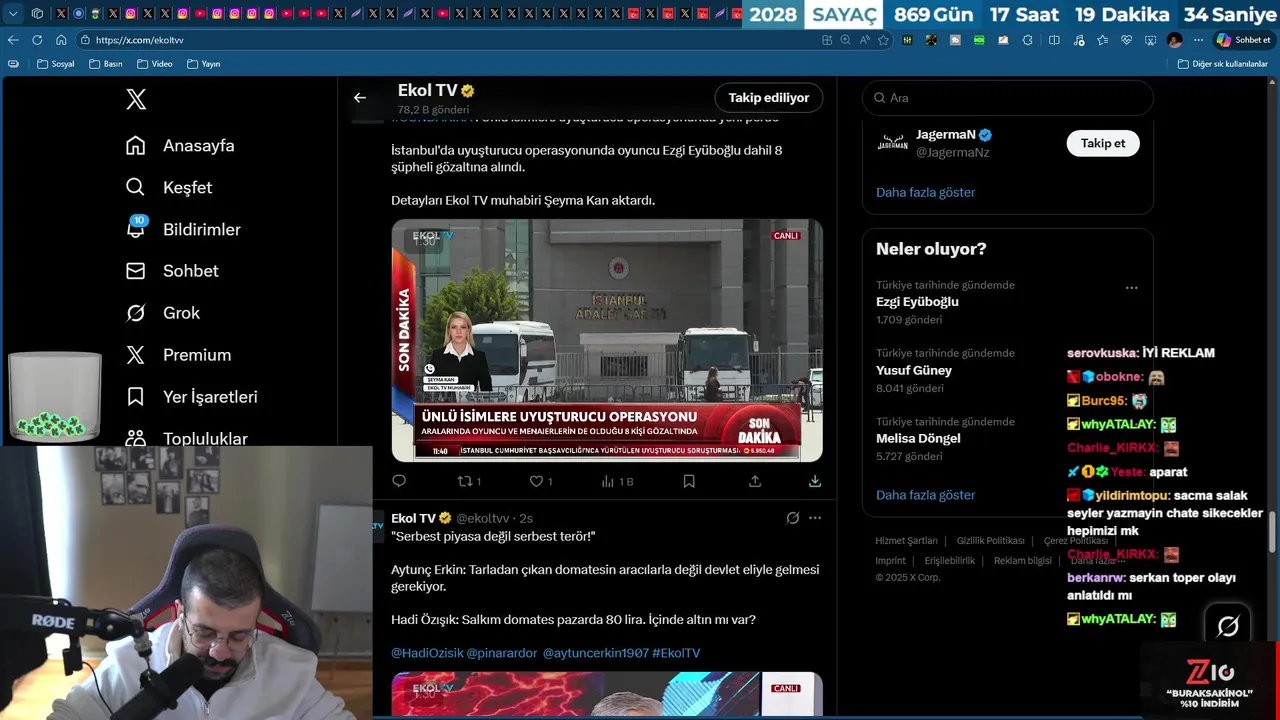Reply to the uyuşturucu operasyonu tweet
This screenshot has width=1280, height=720.
[399, 481]
